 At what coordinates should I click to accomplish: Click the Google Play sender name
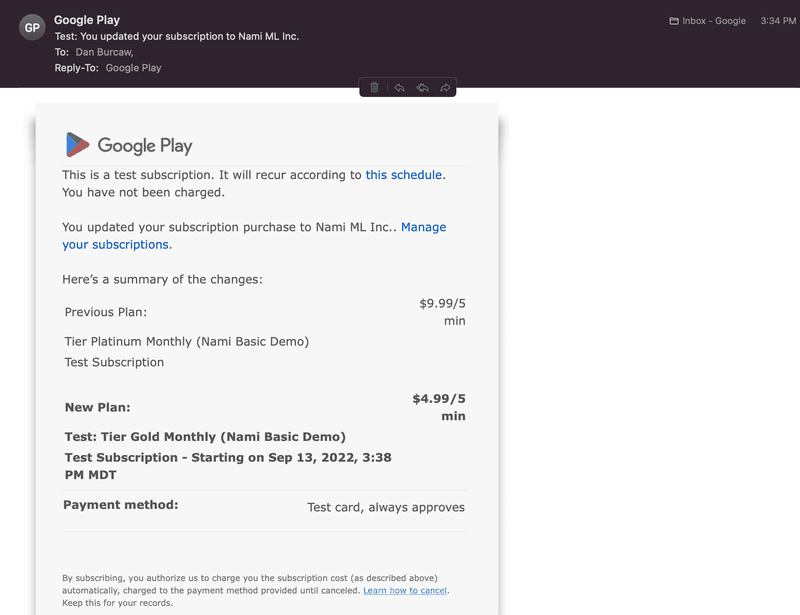(x=87, y=20)
